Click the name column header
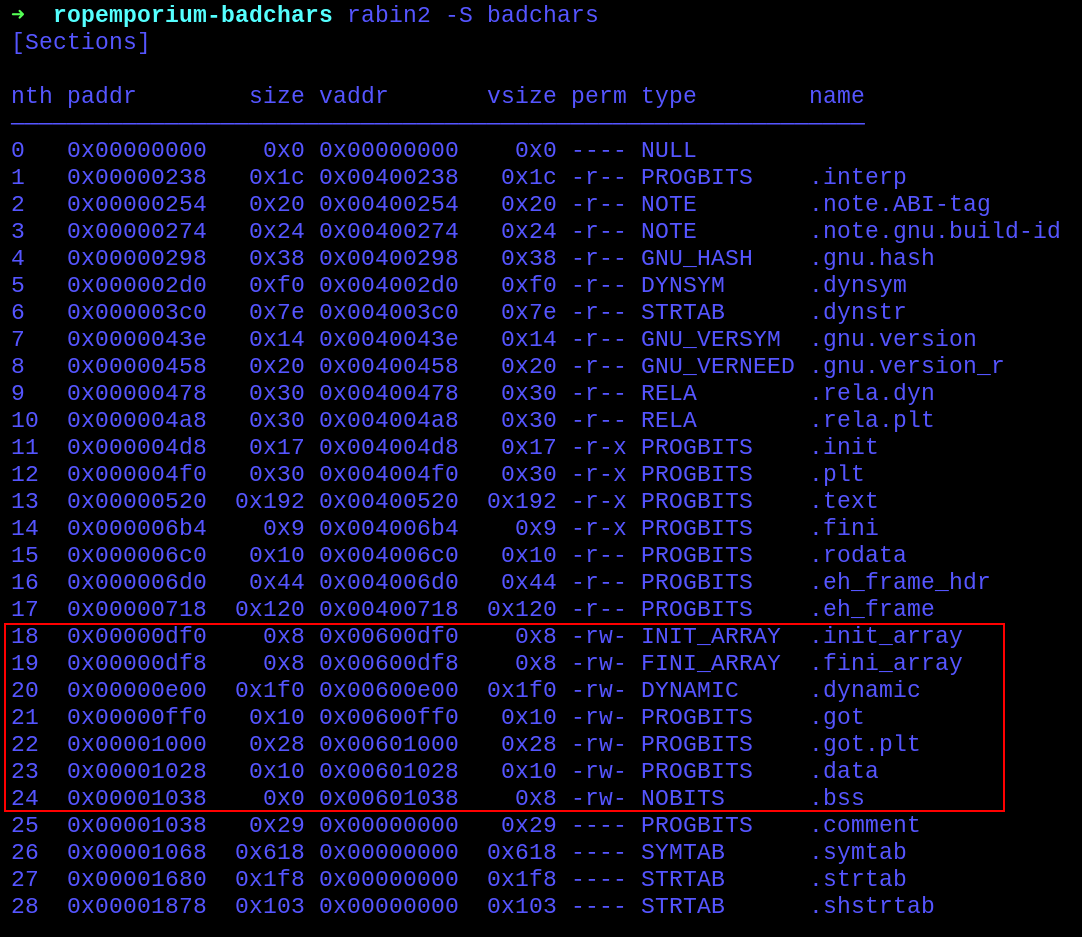1082x937 pixels. [836, 97]
